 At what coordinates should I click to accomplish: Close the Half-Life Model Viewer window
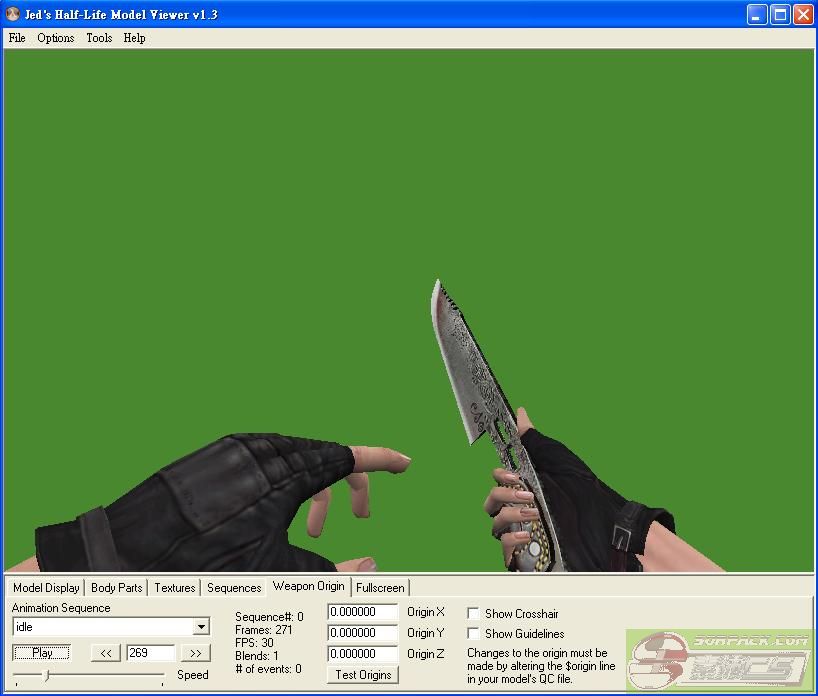(x=803, y=14)
